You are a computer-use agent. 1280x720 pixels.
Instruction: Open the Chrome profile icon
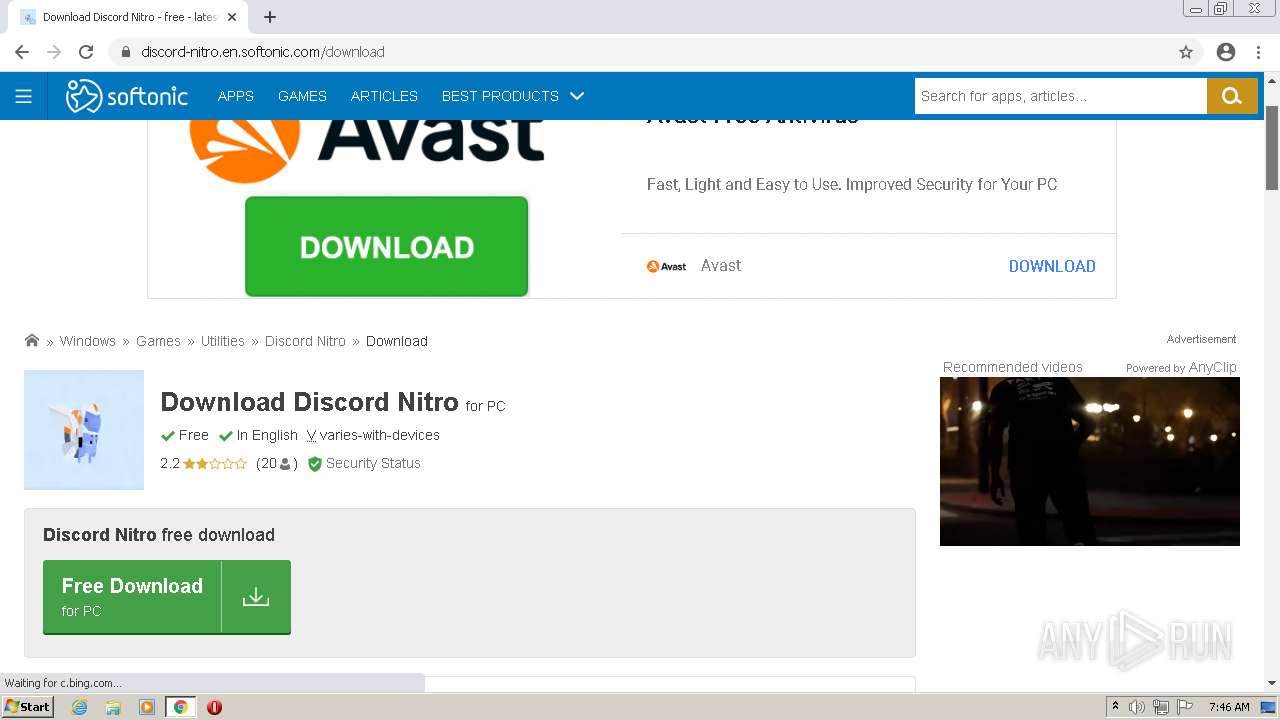click(1226, 52)
